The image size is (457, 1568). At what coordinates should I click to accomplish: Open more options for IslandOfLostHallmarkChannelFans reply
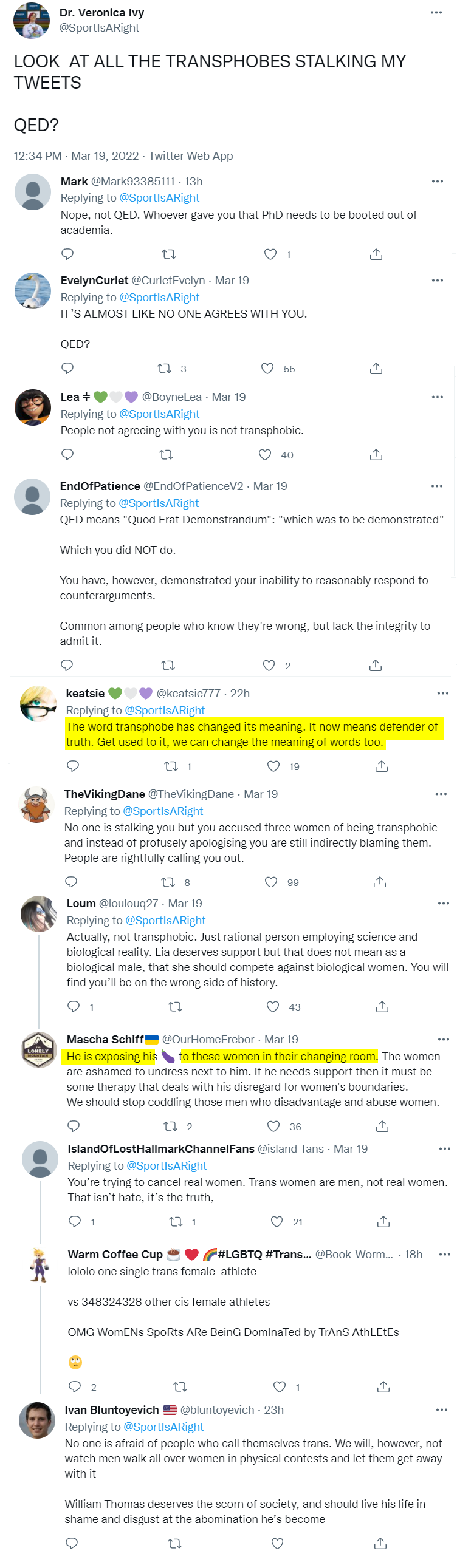point(445,1148)
